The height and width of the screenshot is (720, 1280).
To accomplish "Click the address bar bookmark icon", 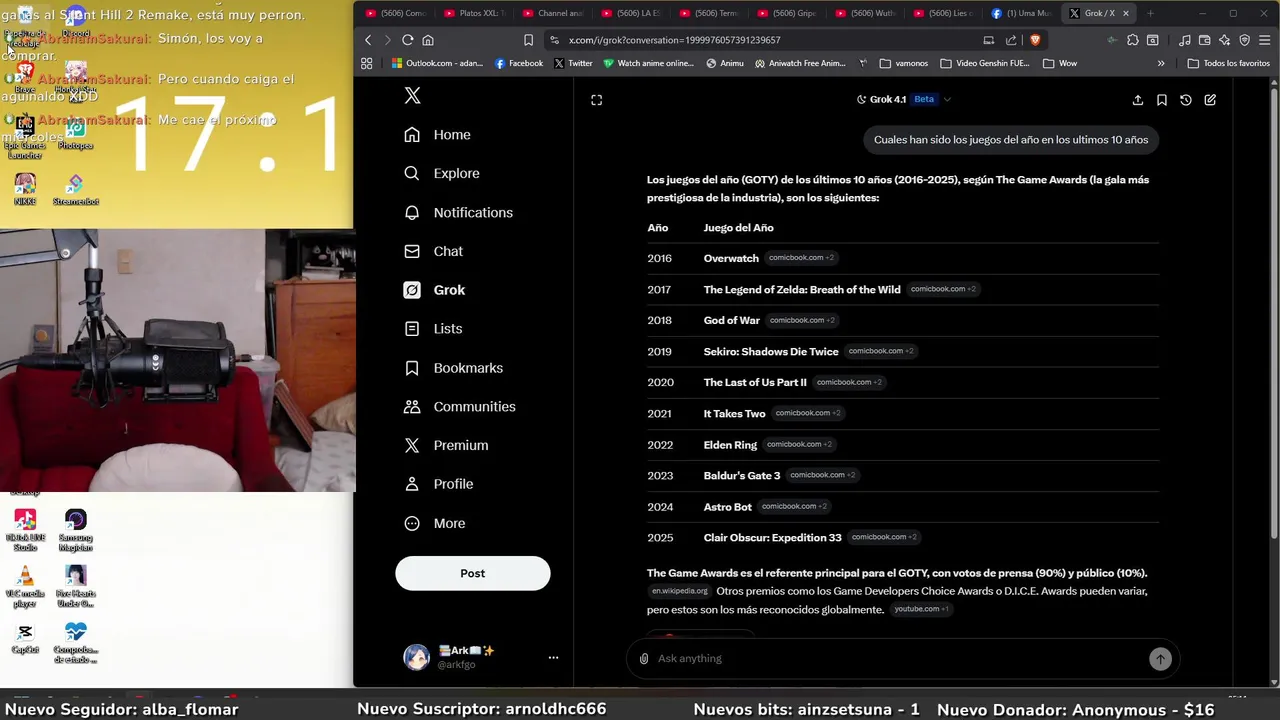I will (x=528, y=40).
